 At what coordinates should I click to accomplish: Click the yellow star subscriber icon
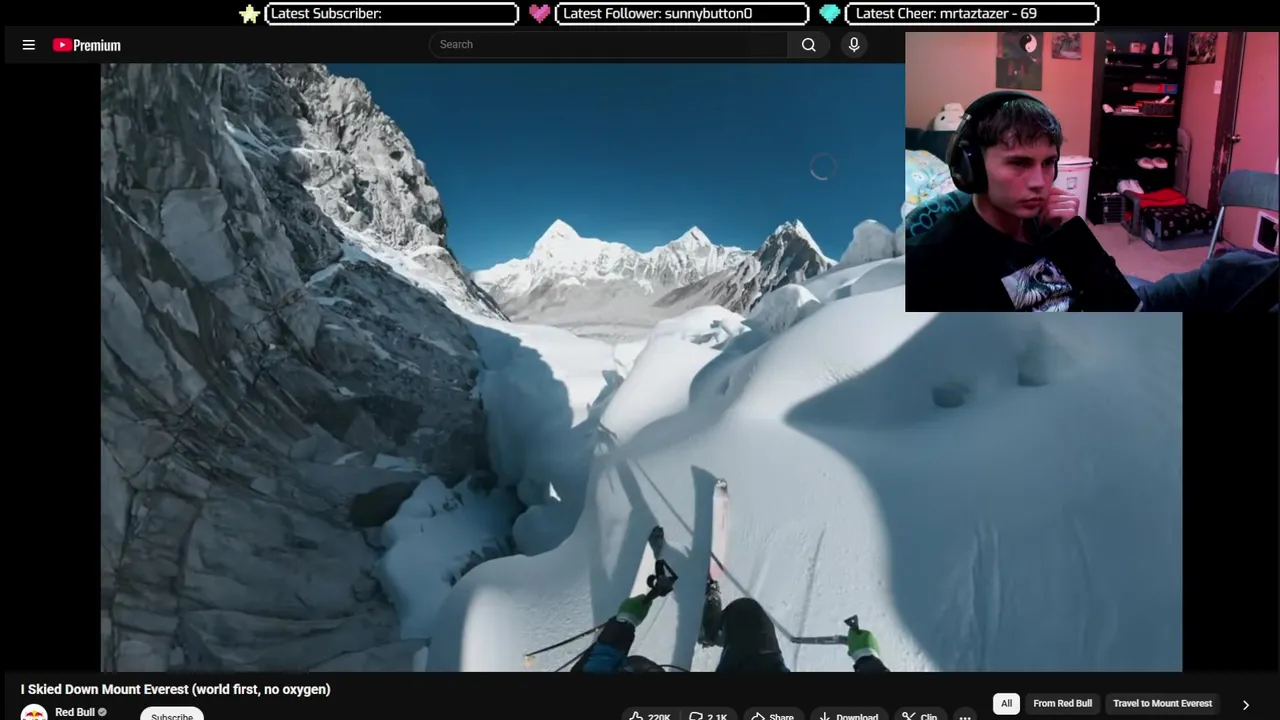(x=250, y=13)
